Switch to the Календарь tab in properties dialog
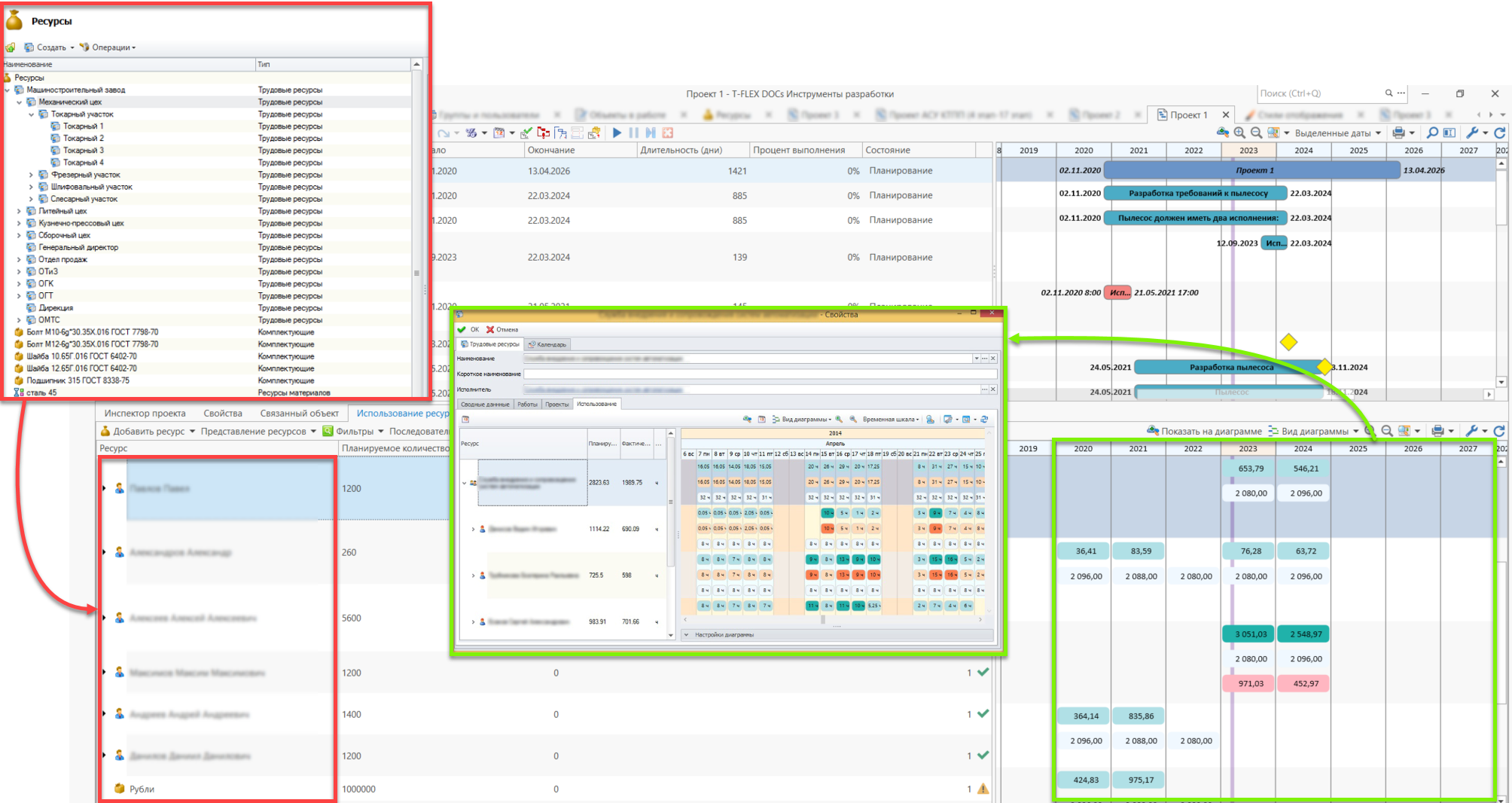This screenshot has height=803, width=1512. coord(547,344)
